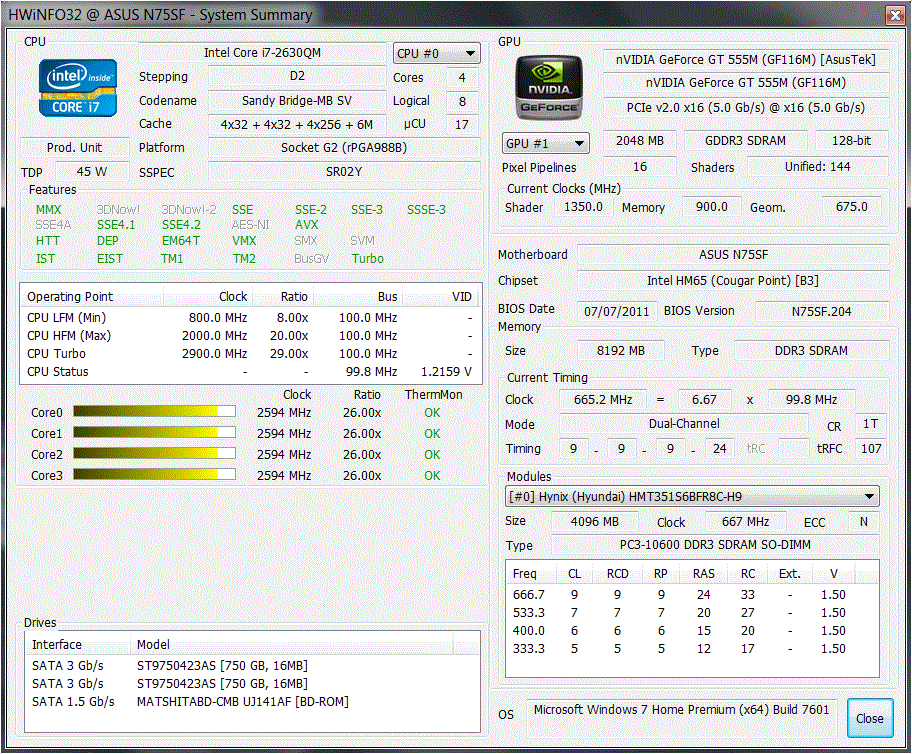
Task: Click the GDDR3 SDRAM field
Action: click(745, 141)
